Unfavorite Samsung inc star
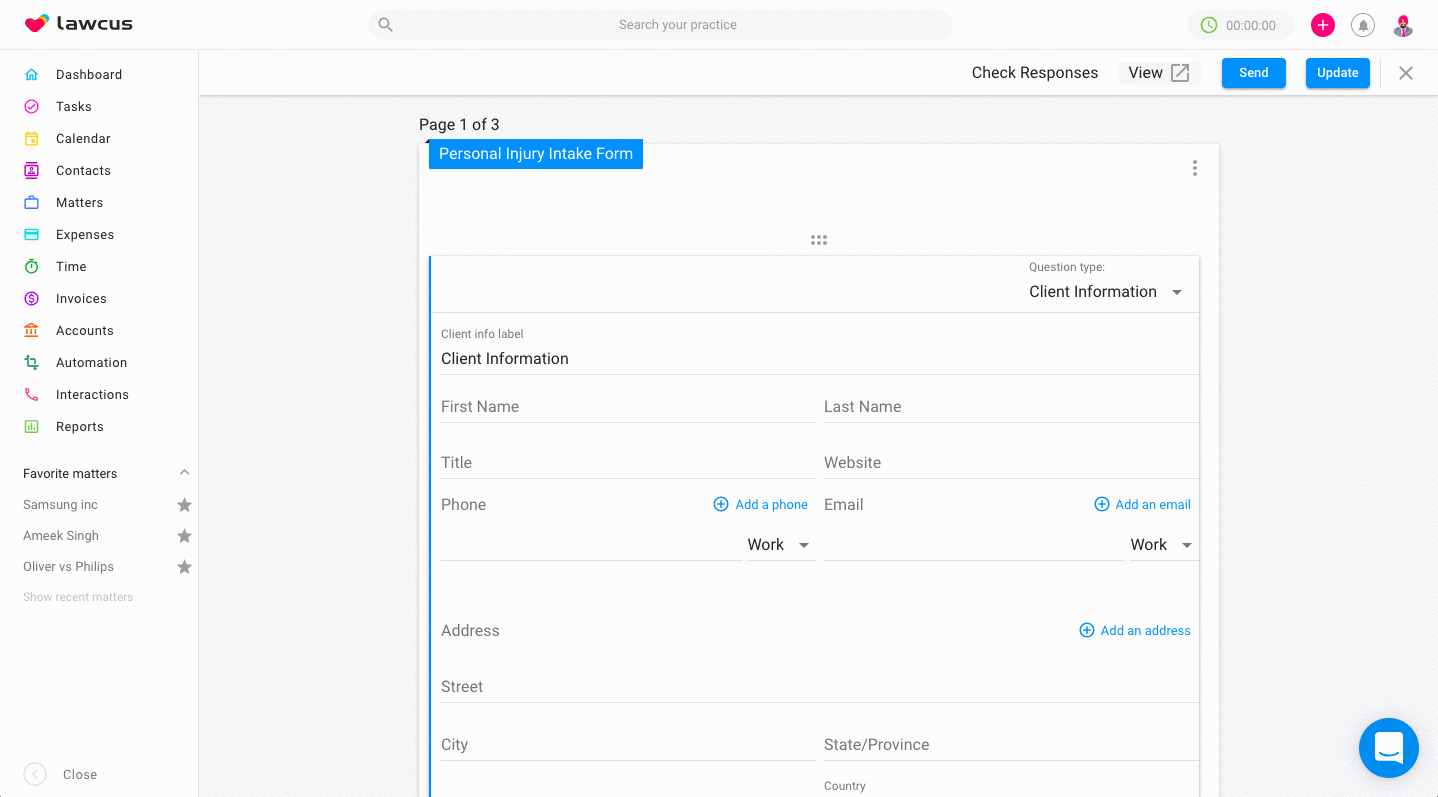Screen dimensions: 1438x797 click(184, 505)
